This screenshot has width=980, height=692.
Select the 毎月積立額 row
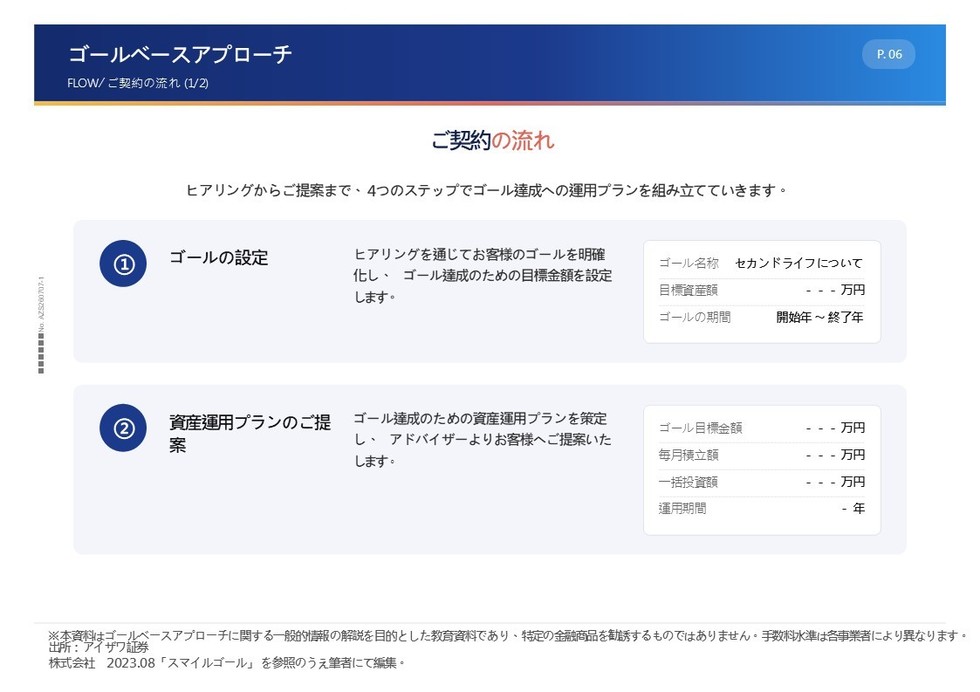(761, 454)
